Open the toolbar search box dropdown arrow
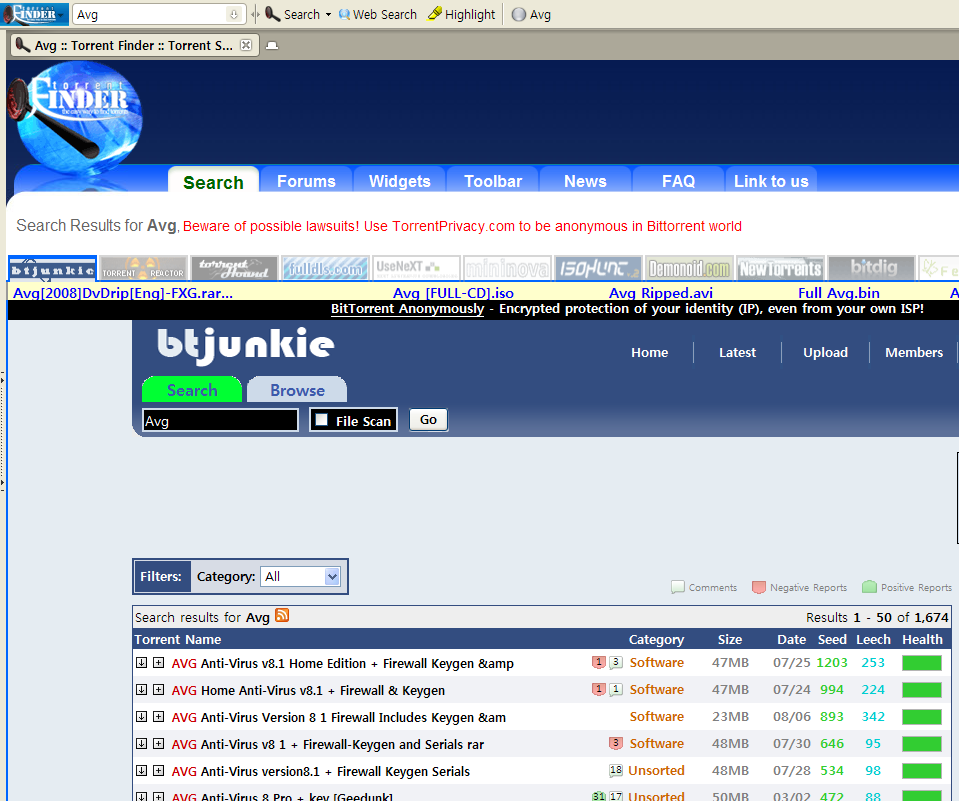This screenshot has width=959, height=801. [x=234, y=14]
